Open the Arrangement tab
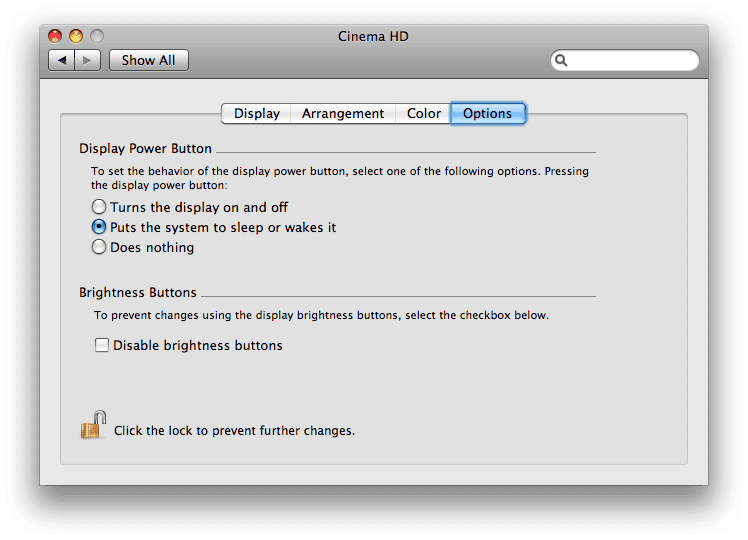The height and width of the screenshot is (540, 748). [x=343, y=113]
